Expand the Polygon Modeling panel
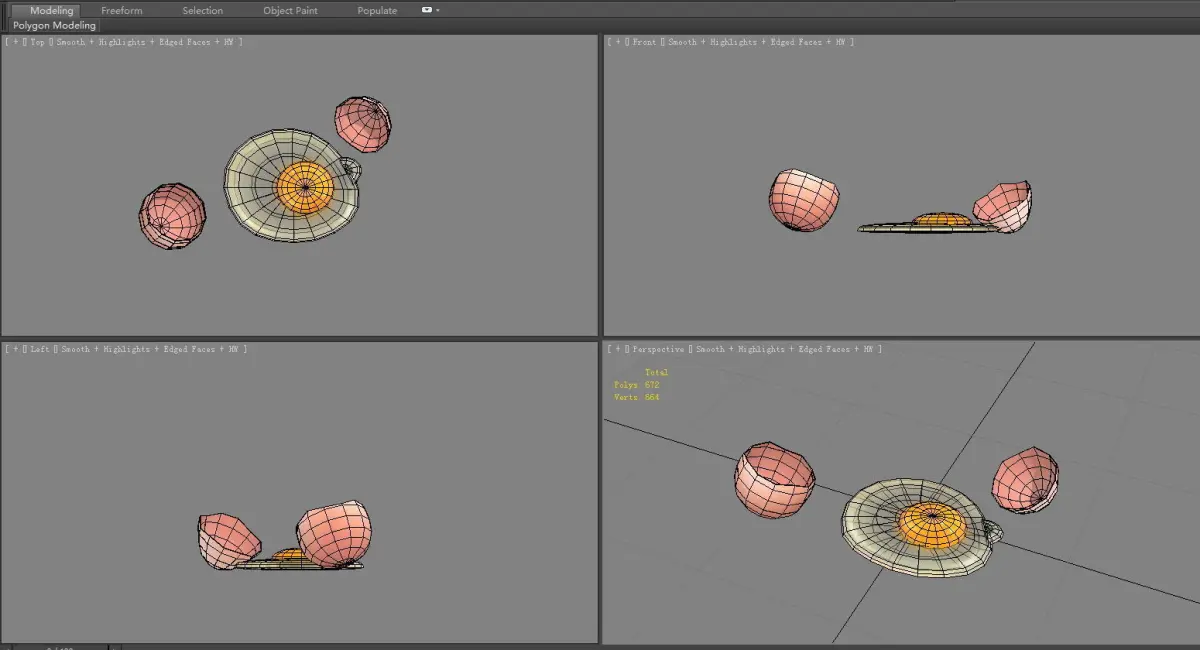This screenshot has width=1200, height=650. pos(55,25)
